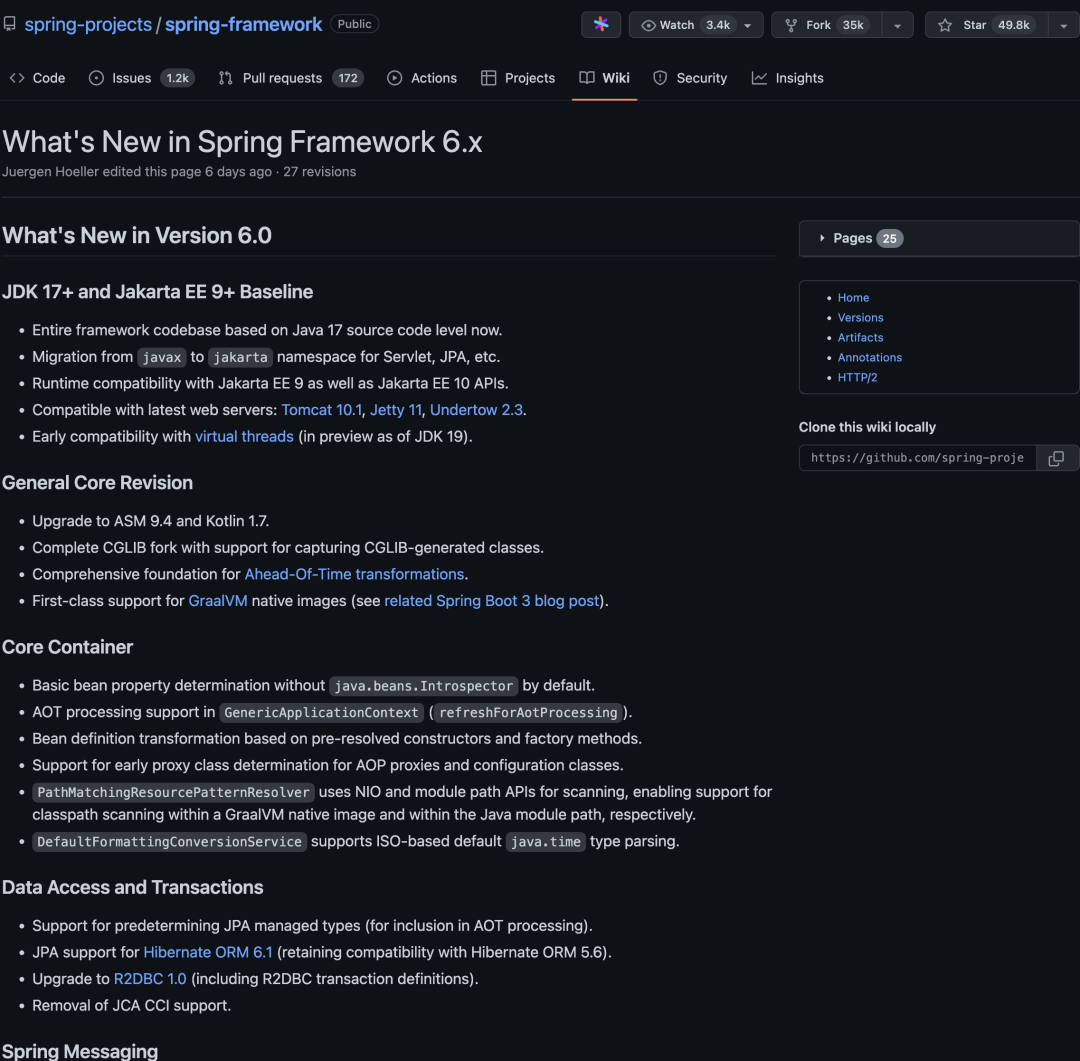Viewport: 1080px width, 1061px height.
Task: Click the "java.beans.Introspector" code text
Action: coord(424,686)
